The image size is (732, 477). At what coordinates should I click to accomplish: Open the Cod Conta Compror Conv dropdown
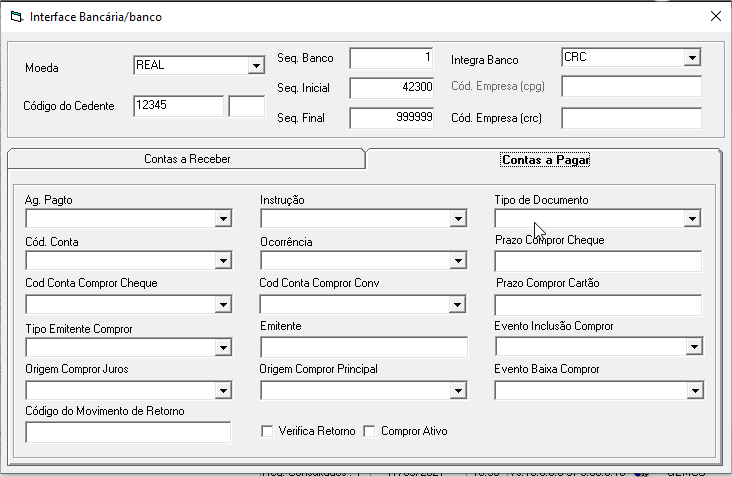(x=457, y=305)
